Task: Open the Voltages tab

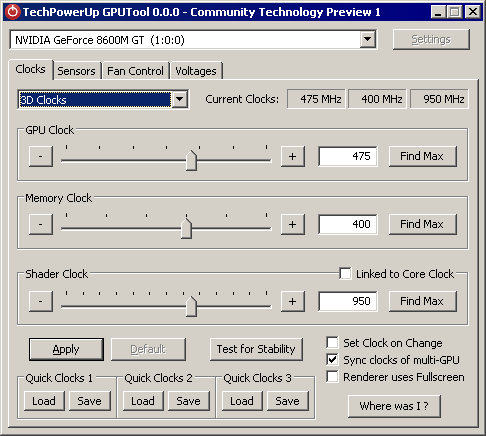Action: (196, 71)
